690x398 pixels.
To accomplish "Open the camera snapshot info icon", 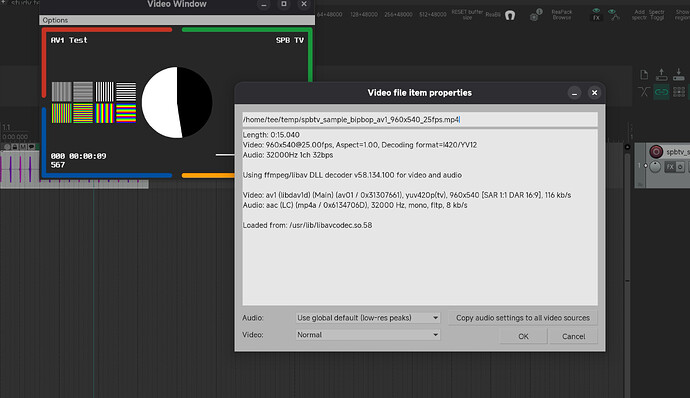I will pos(536,15).
